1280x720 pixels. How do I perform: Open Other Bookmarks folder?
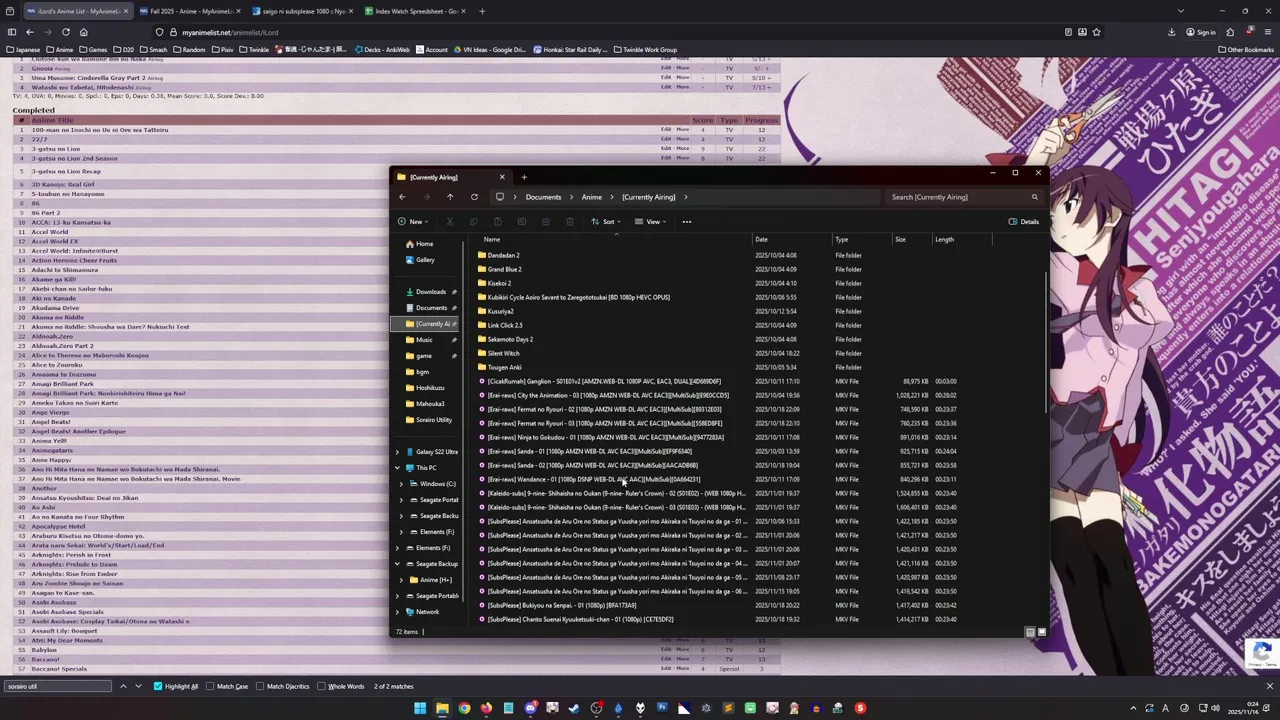tap(1246, 49)
